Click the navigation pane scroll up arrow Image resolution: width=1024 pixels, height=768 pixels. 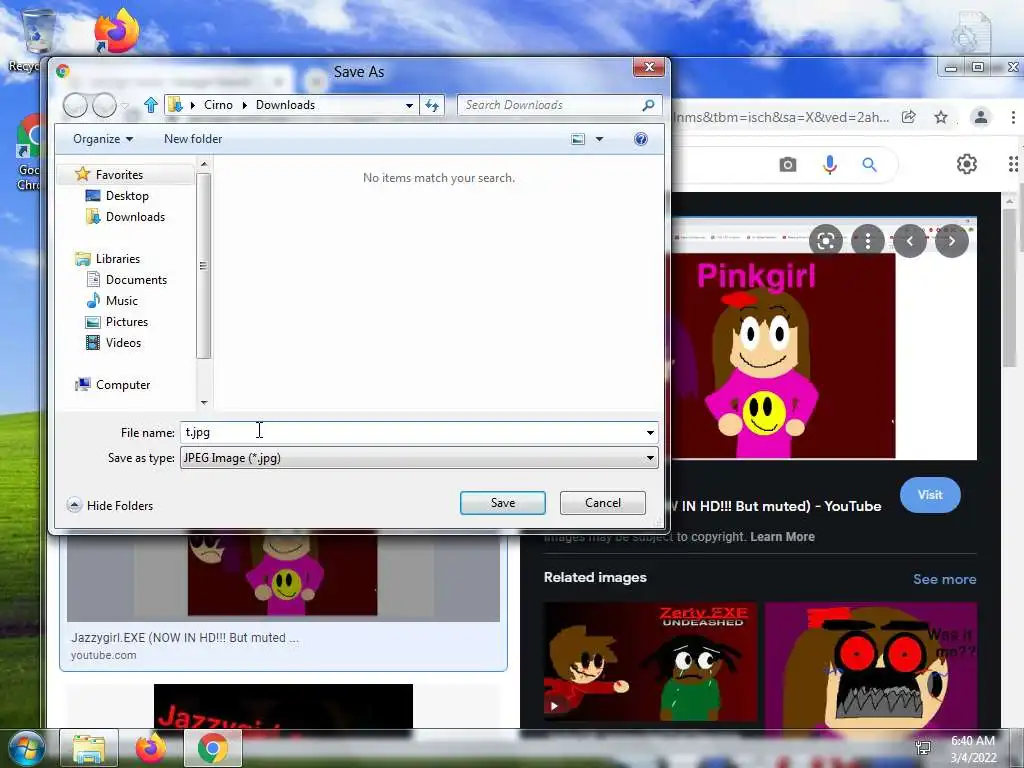(x=204, y=164)
